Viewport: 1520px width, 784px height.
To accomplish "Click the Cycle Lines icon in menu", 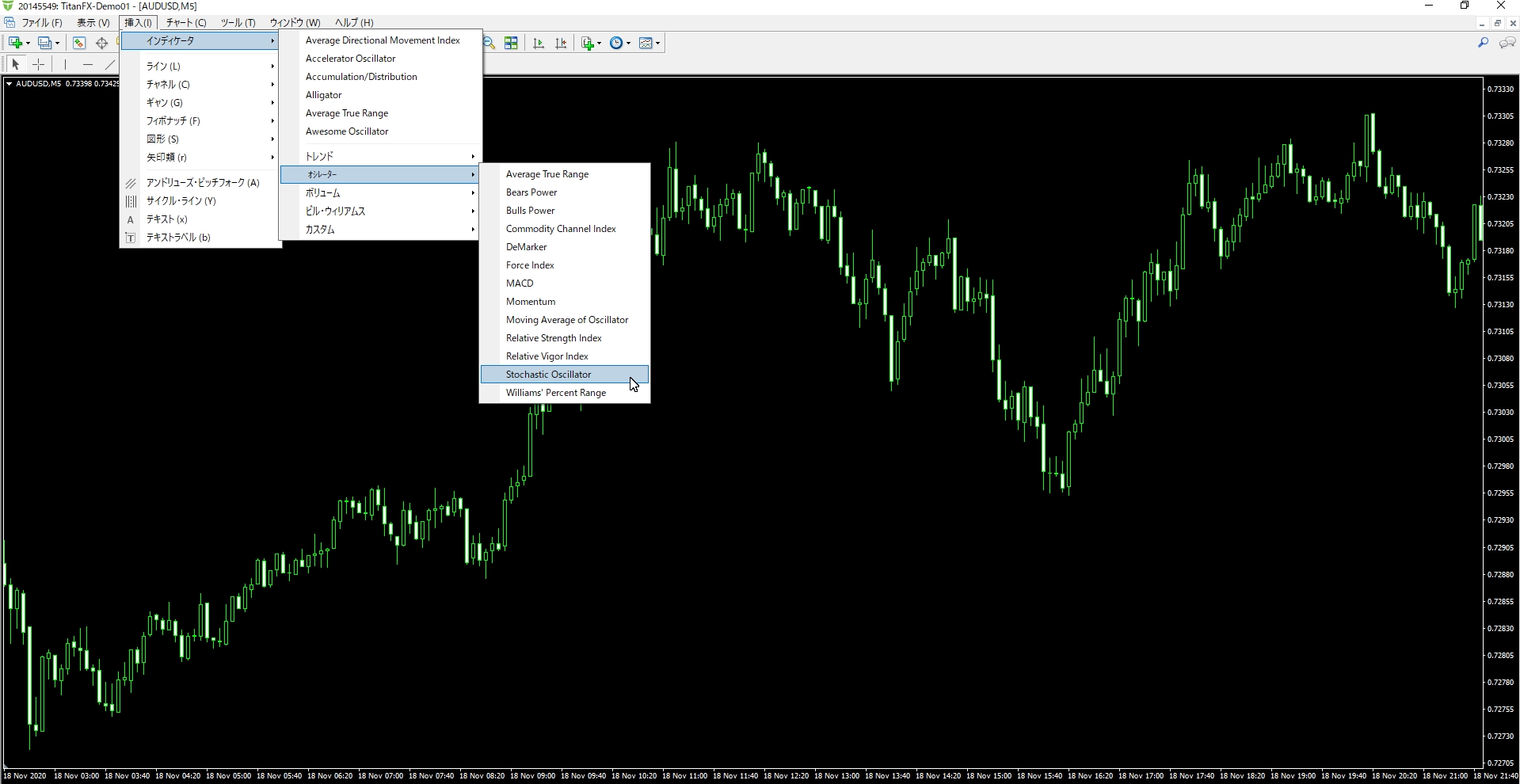I will 131,201.
